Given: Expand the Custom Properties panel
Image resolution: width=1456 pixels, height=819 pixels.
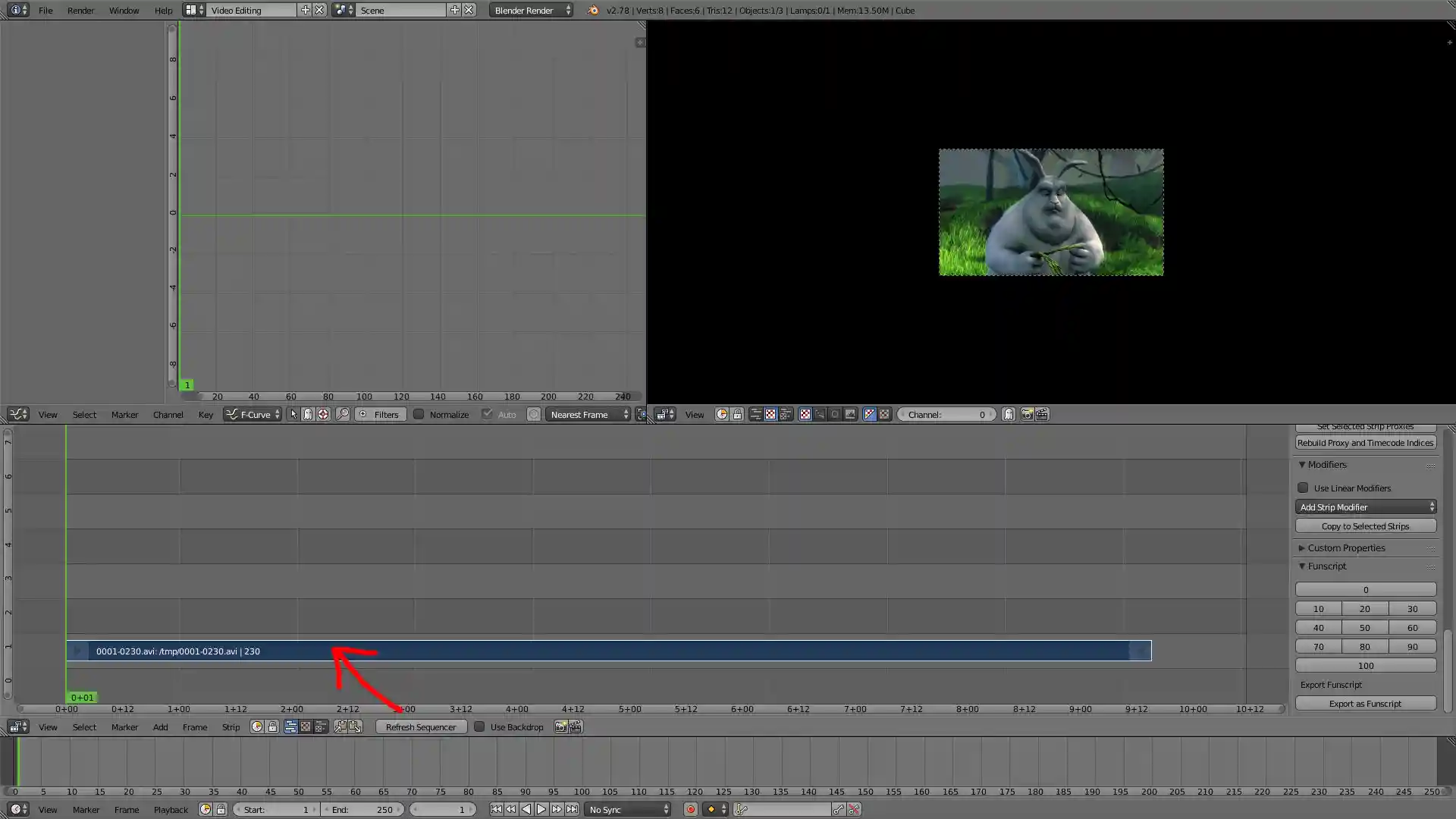Looking at the screenshot, I should click(x=1345, y=548).
